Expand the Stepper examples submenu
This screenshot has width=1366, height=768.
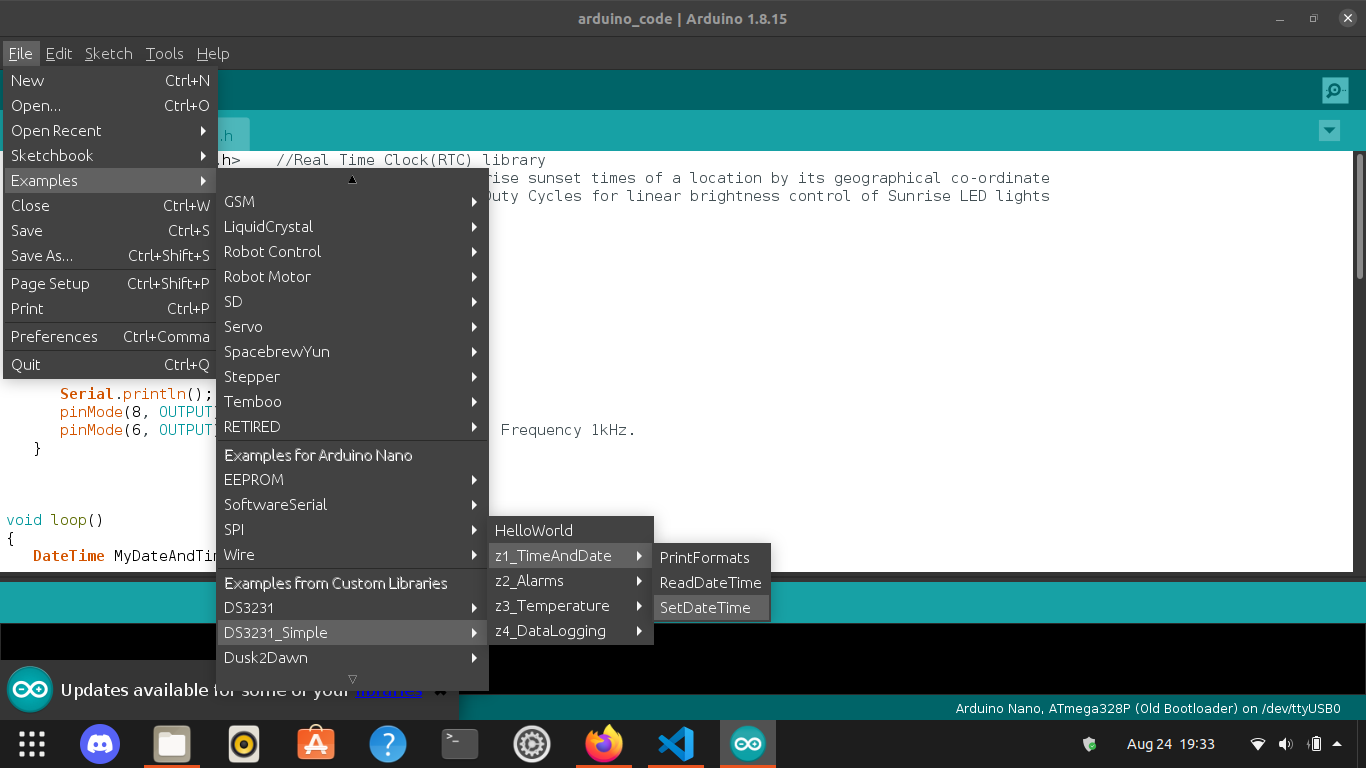(x=352, y=377)
